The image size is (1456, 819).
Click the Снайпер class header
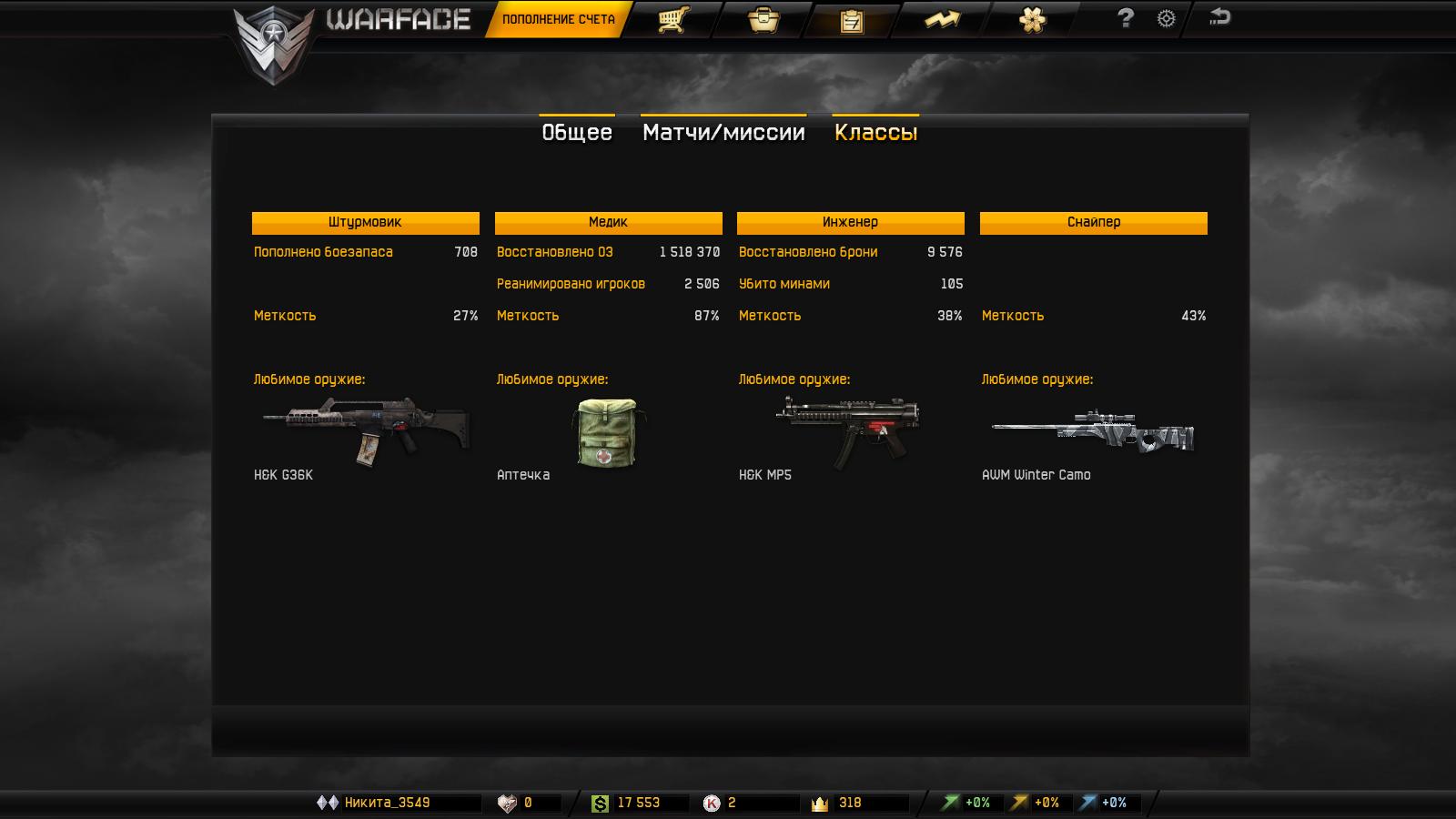(1093, 223)
